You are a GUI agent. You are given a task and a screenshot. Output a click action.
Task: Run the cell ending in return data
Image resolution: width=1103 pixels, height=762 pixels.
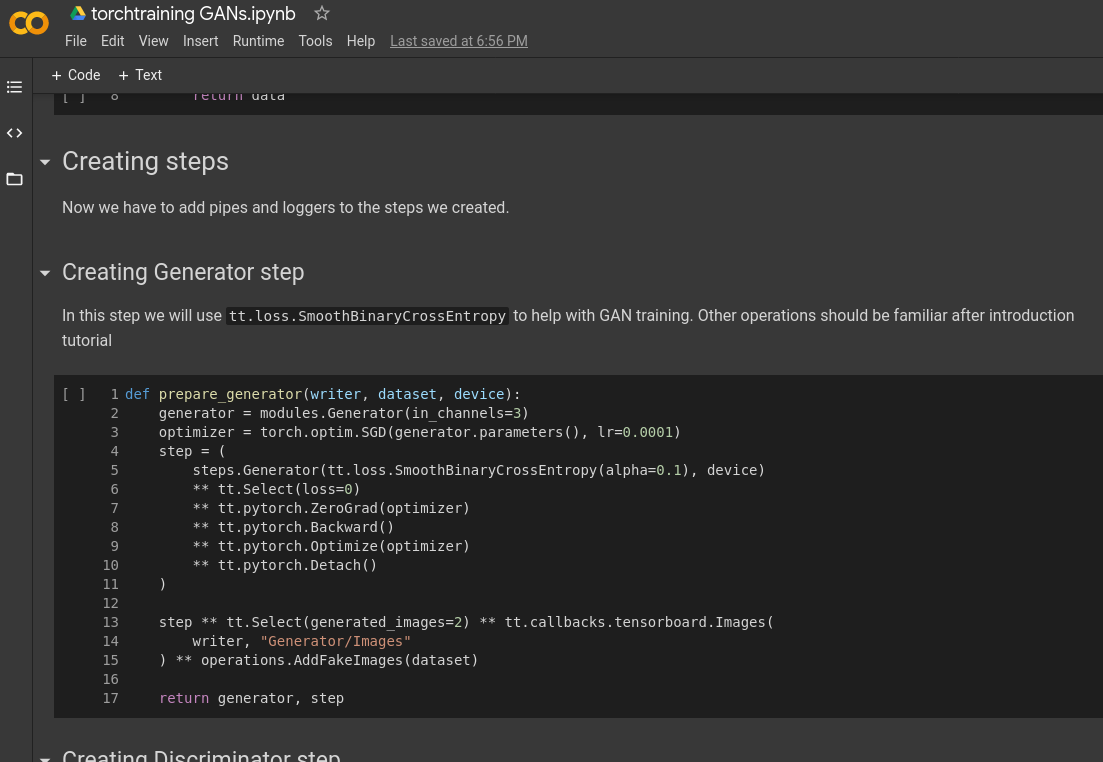click(x=74, y=96)
